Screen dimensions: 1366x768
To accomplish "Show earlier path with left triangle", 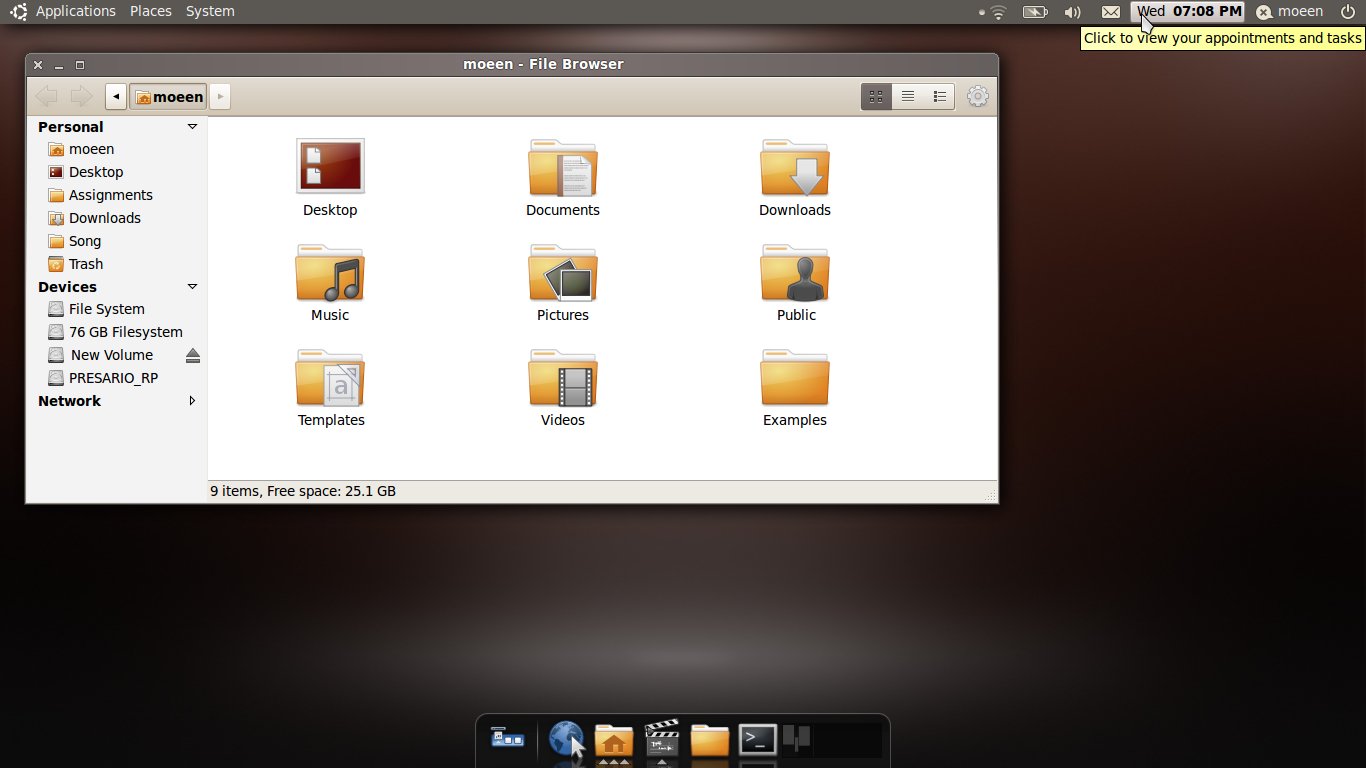I will point(116,96).
